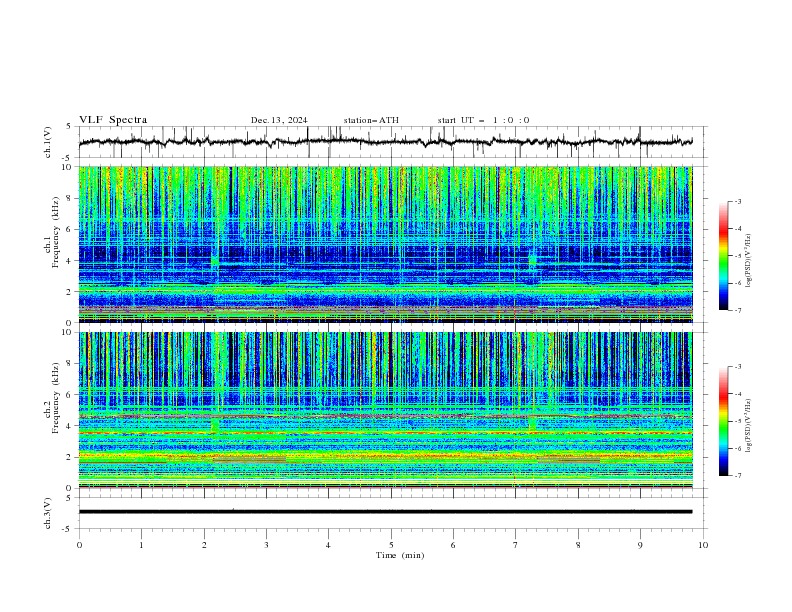This screenshot has width=792, height=612.
Task: Click the time axis tick label '0'
Action: click(x=79, y=545)
